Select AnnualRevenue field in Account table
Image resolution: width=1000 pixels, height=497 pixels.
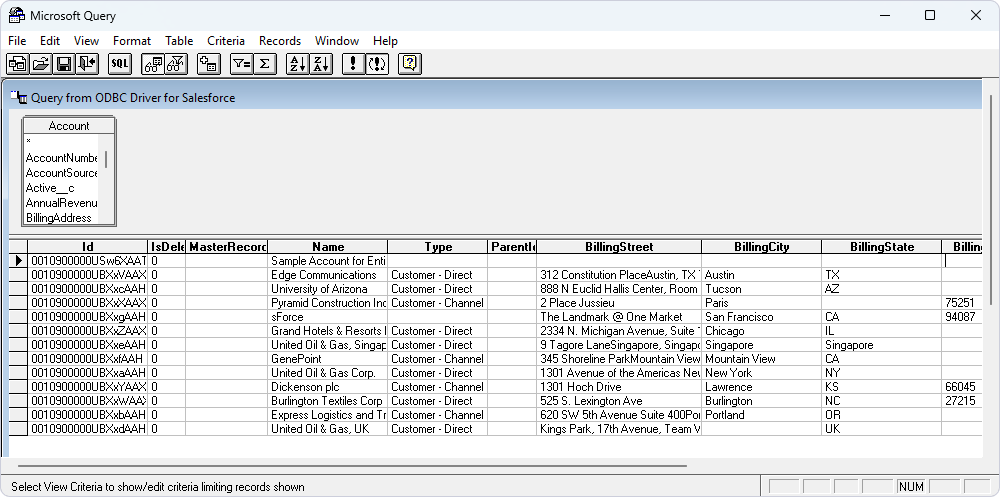coord(62,203)
